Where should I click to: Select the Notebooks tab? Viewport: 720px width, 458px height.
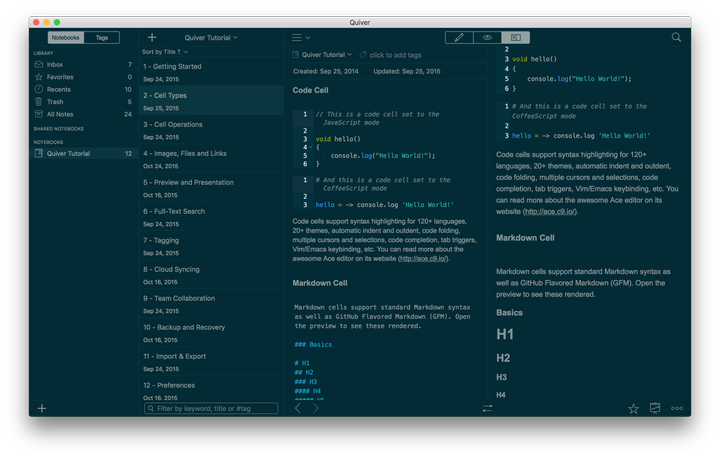click(66, 37)
